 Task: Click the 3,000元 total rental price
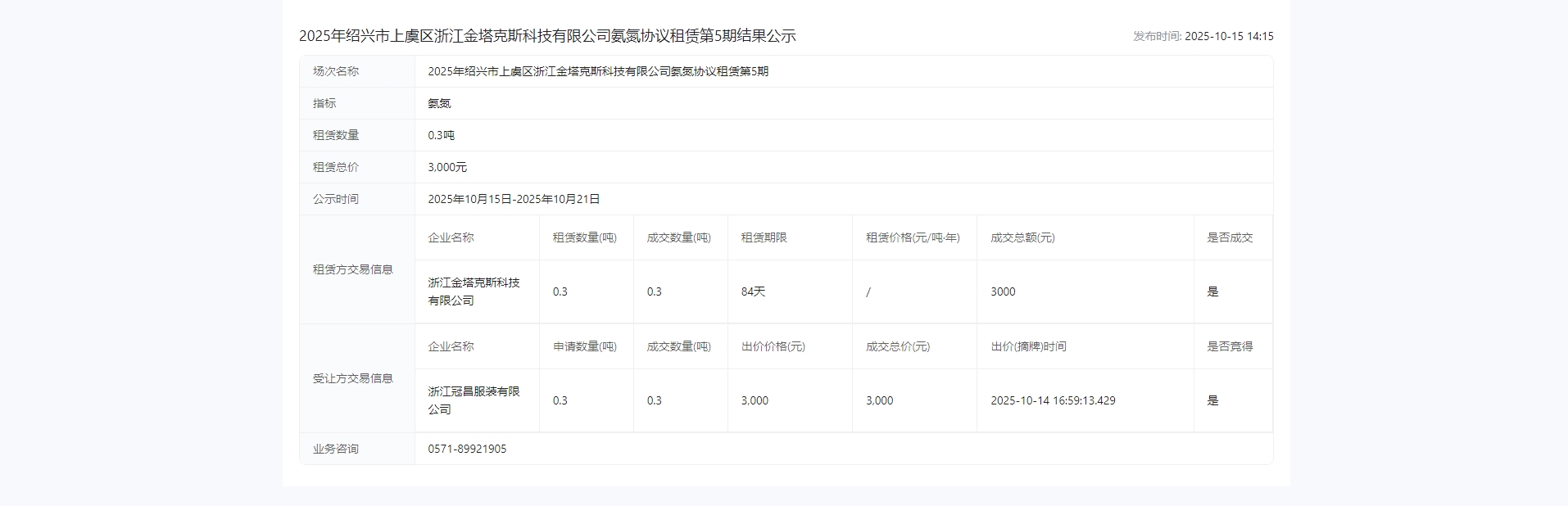tap(447, 167)
